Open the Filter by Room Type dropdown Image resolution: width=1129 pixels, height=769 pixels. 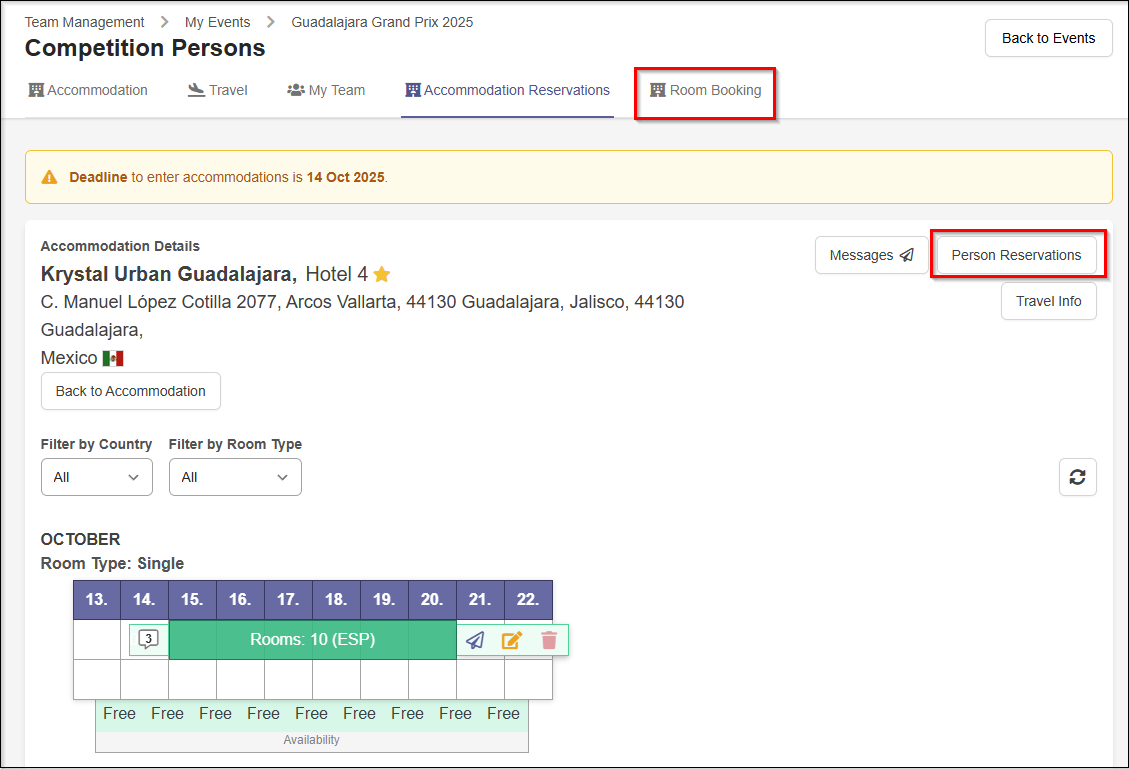[235, 477]
